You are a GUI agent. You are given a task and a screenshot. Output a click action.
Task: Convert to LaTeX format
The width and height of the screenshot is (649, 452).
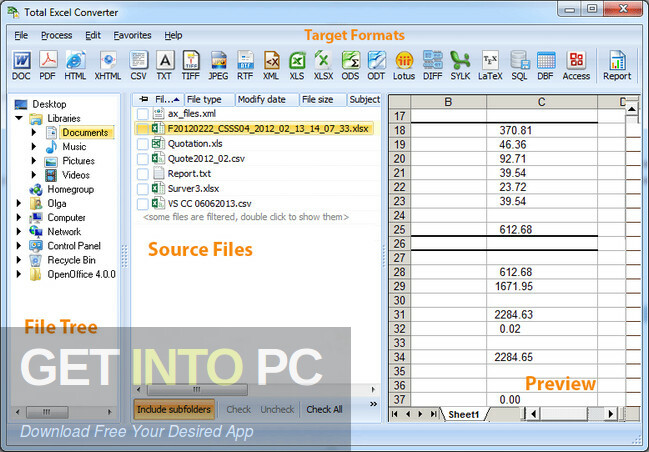490,65
